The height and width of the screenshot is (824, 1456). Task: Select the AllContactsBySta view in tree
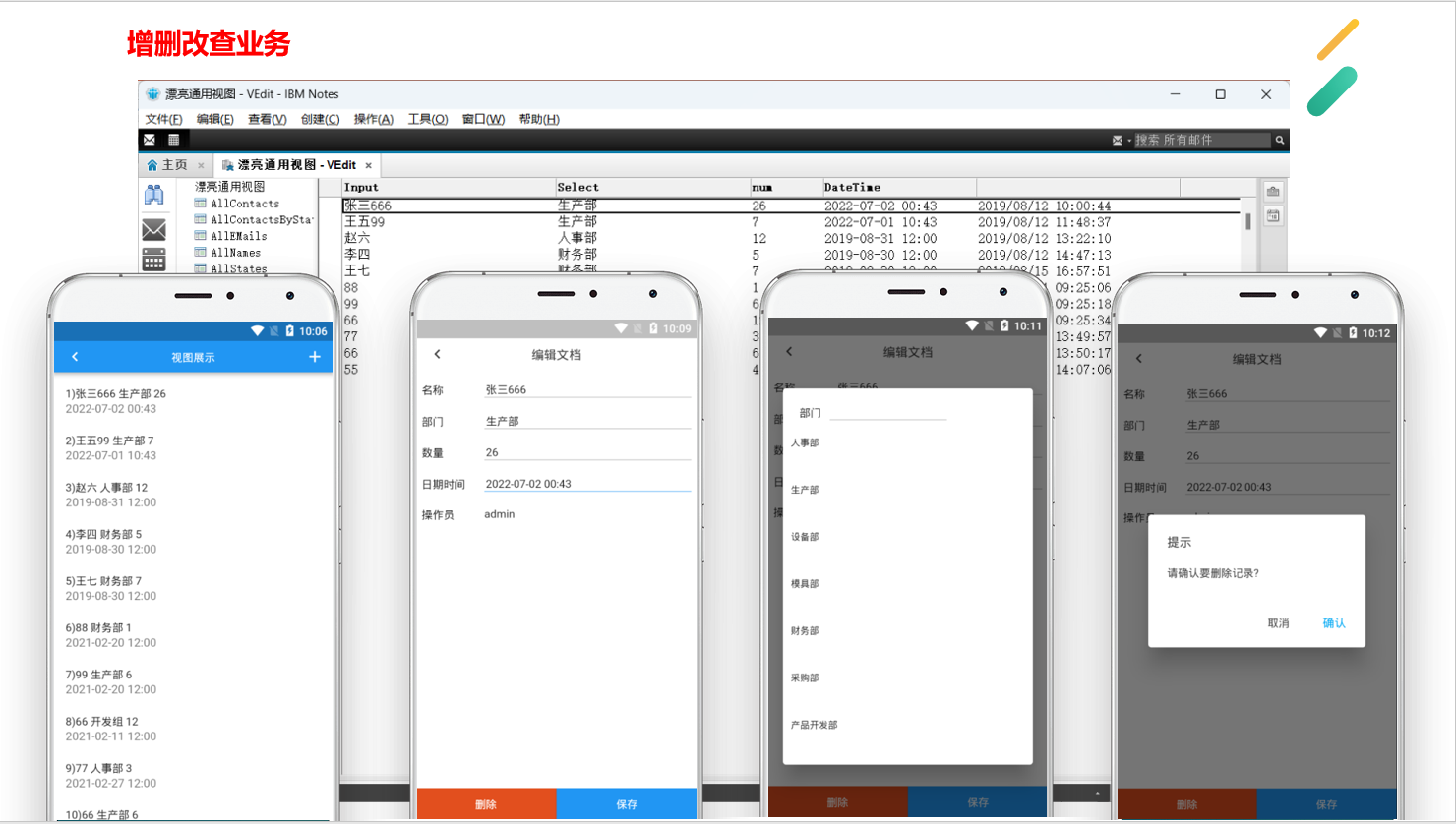pyautogui.click(x=261, y=220)
